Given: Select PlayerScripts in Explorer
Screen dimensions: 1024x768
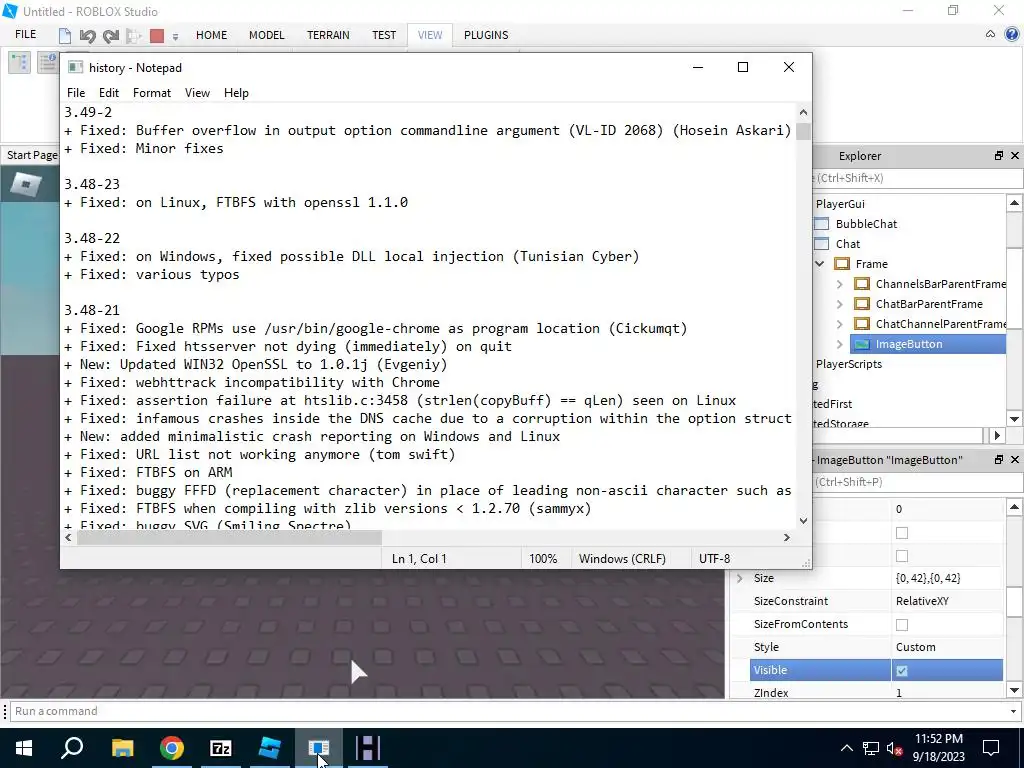Looking at the screenshot, I should click(848, 364).
